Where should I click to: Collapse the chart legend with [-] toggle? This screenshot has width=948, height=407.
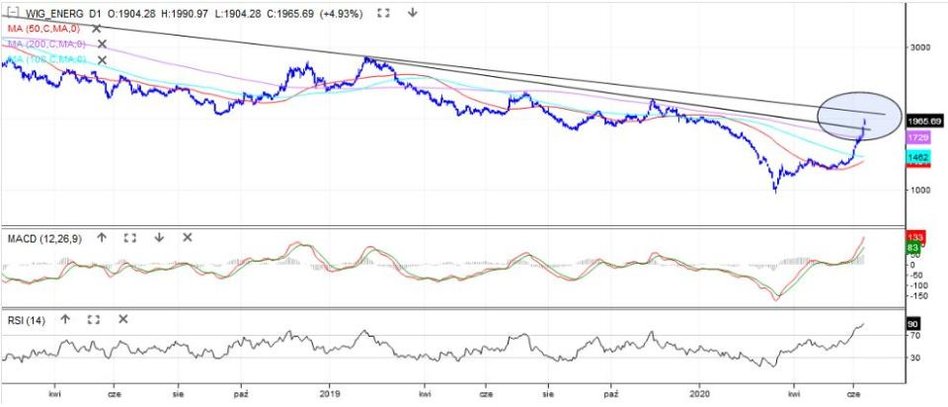point(12,14)
